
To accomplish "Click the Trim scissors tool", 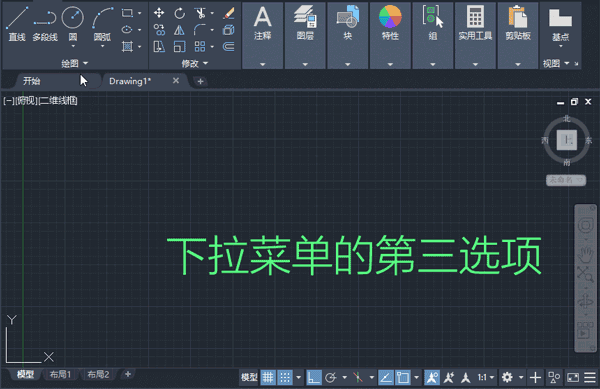I will click(200, 13).
